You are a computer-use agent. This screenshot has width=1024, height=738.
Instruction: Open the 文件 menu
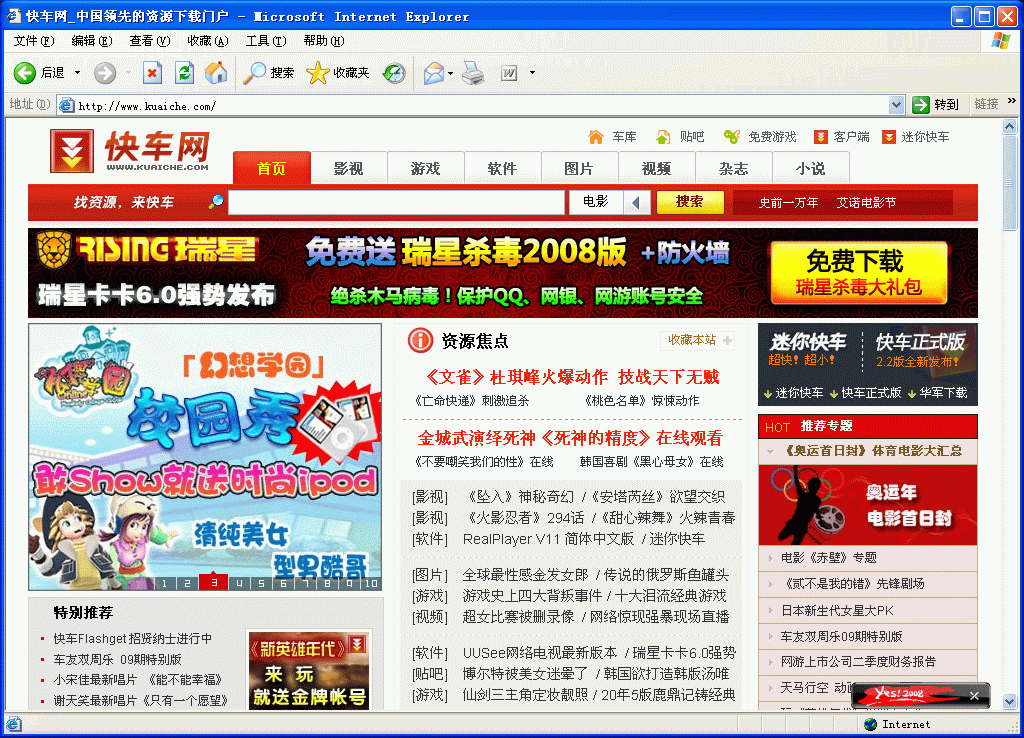33,40
